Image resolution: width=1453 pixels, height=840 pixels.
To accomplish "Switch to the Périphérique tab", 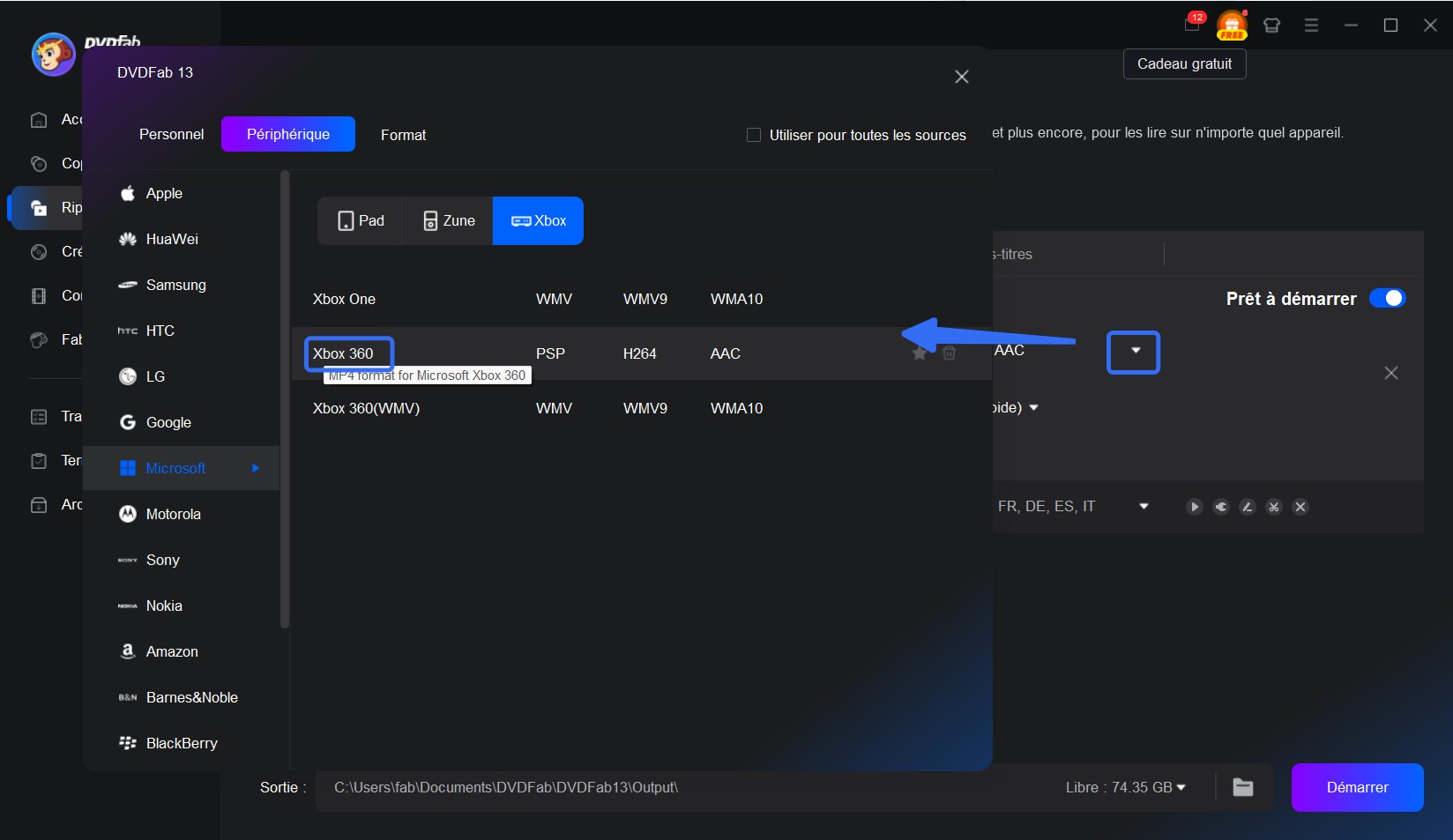I will [288, 134].
